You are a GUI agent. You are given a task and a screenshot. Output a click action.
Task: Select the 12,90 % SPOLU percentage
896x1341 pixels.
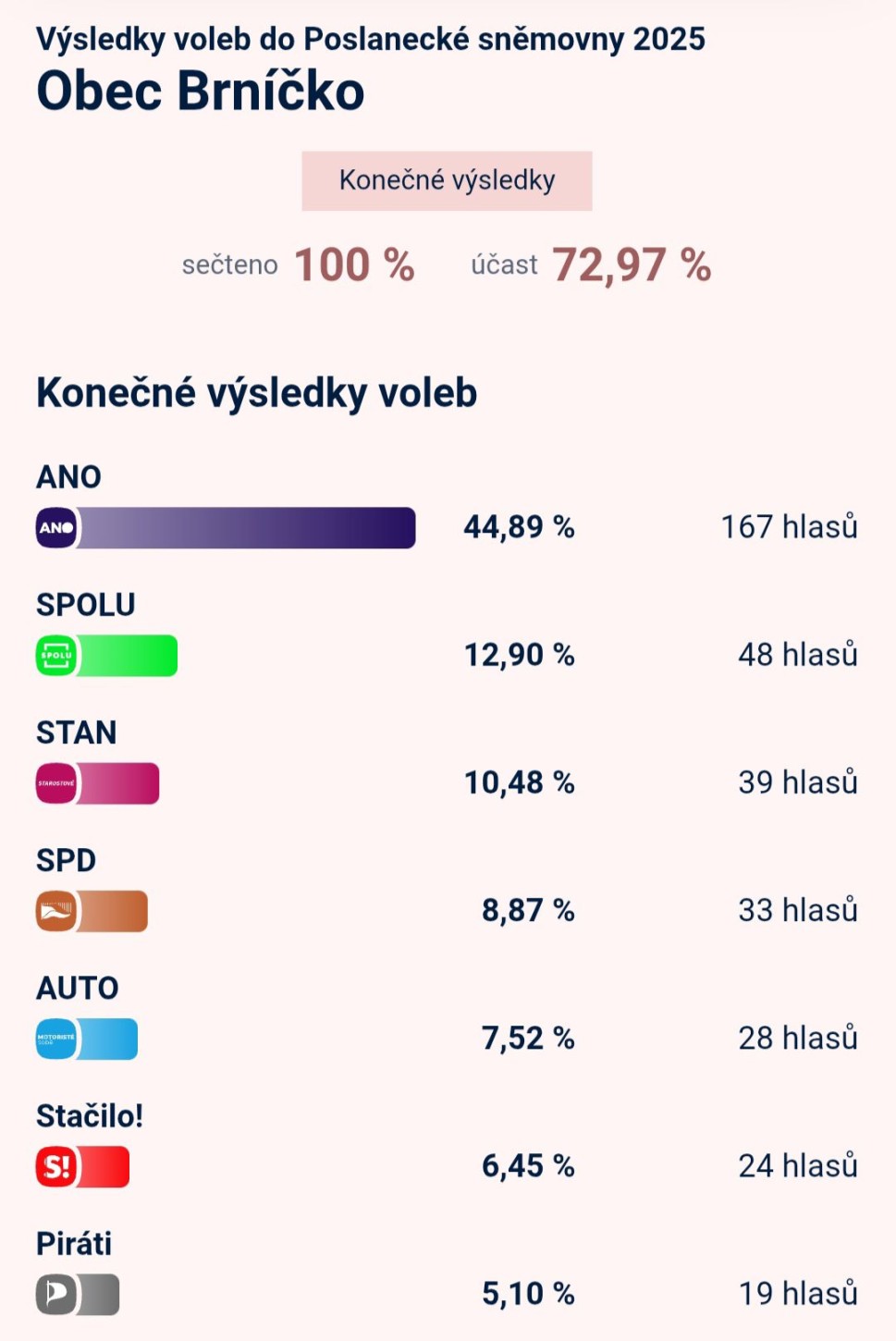[519, 655]
